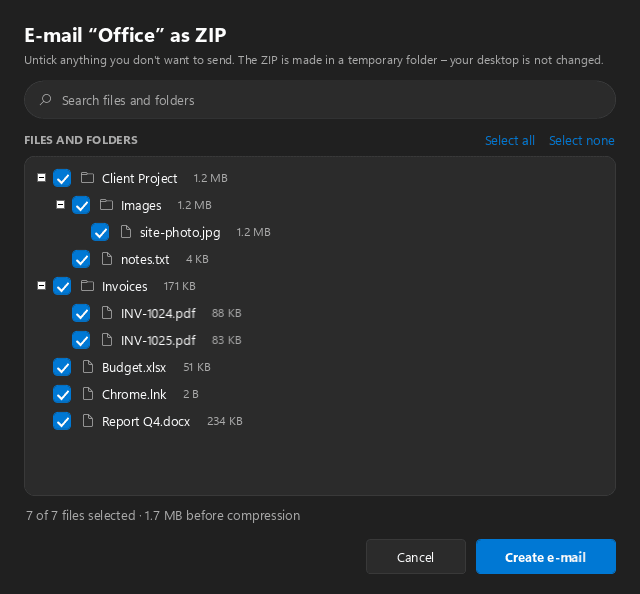
Task: Untick the Invoices folder checkbox
Action: coord(62,286)
